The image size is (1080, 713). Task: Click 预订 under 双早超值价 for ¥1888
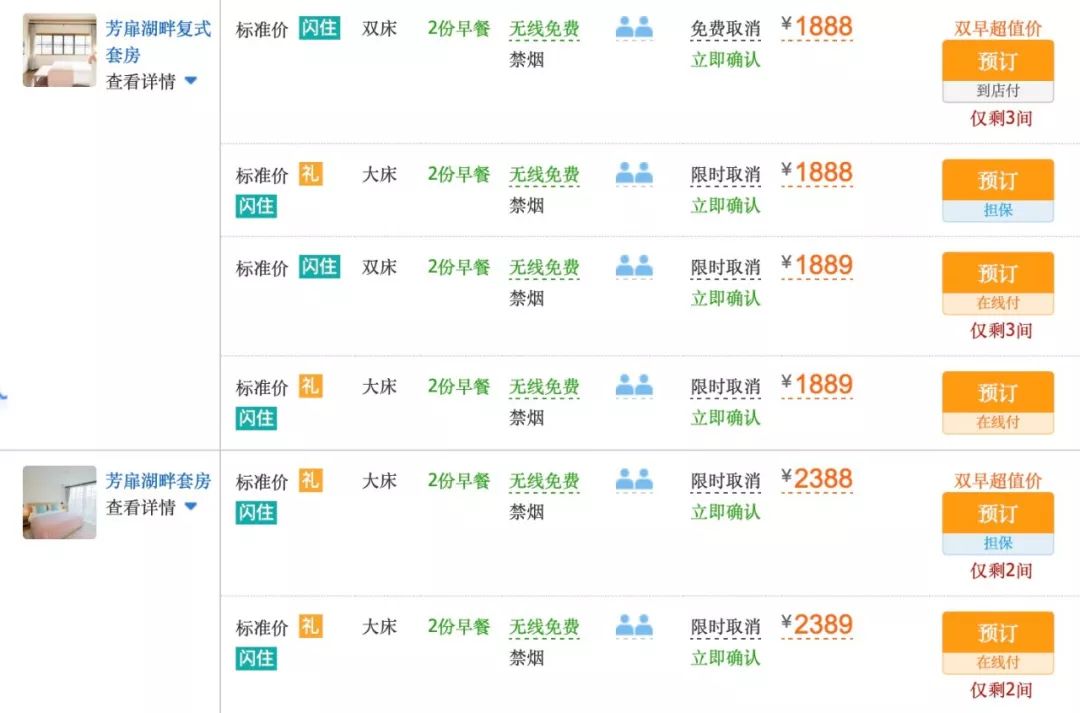click(998, 61)
